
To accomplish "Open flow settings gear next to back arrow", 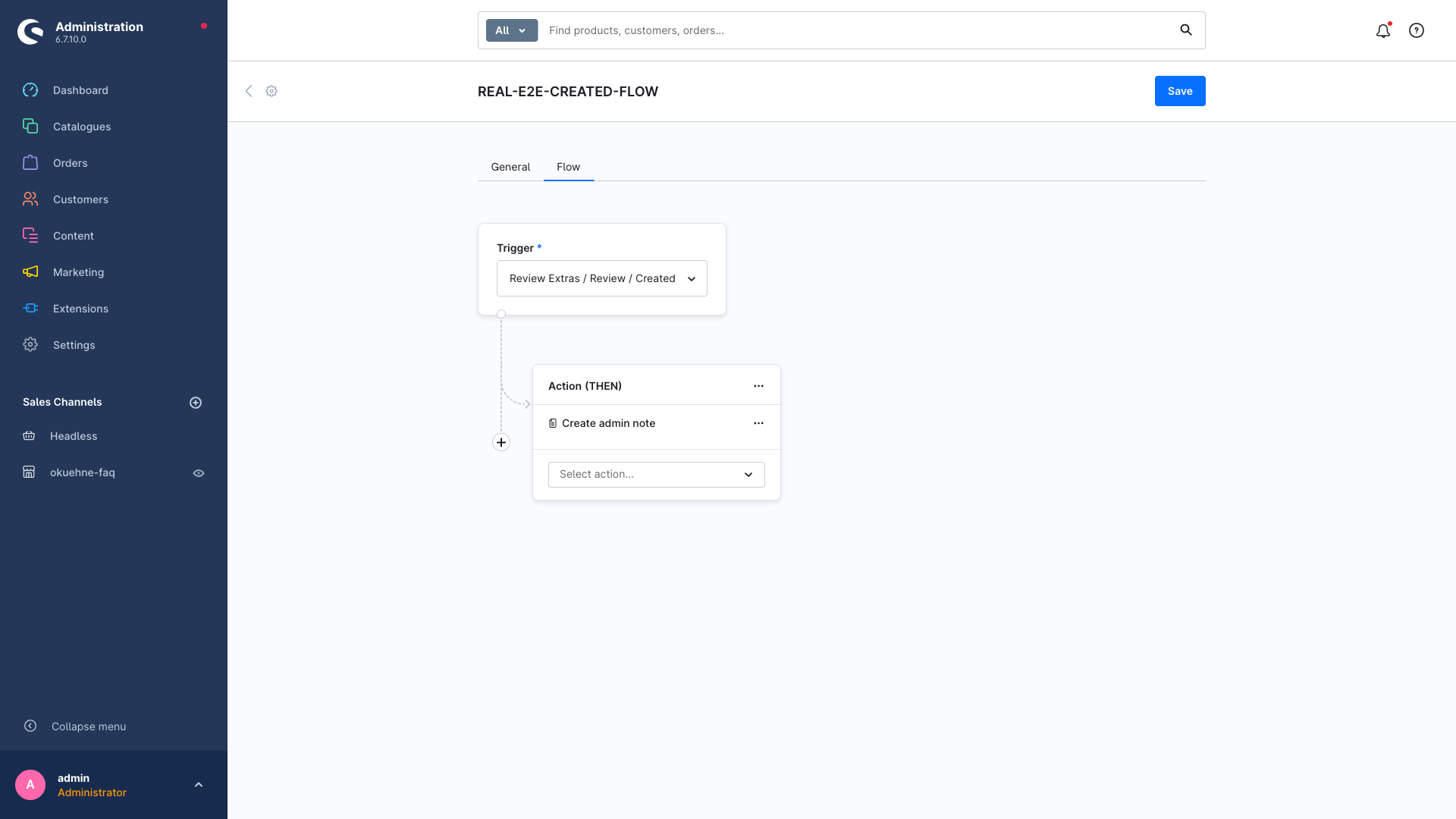I will click(x=271, y=91).
